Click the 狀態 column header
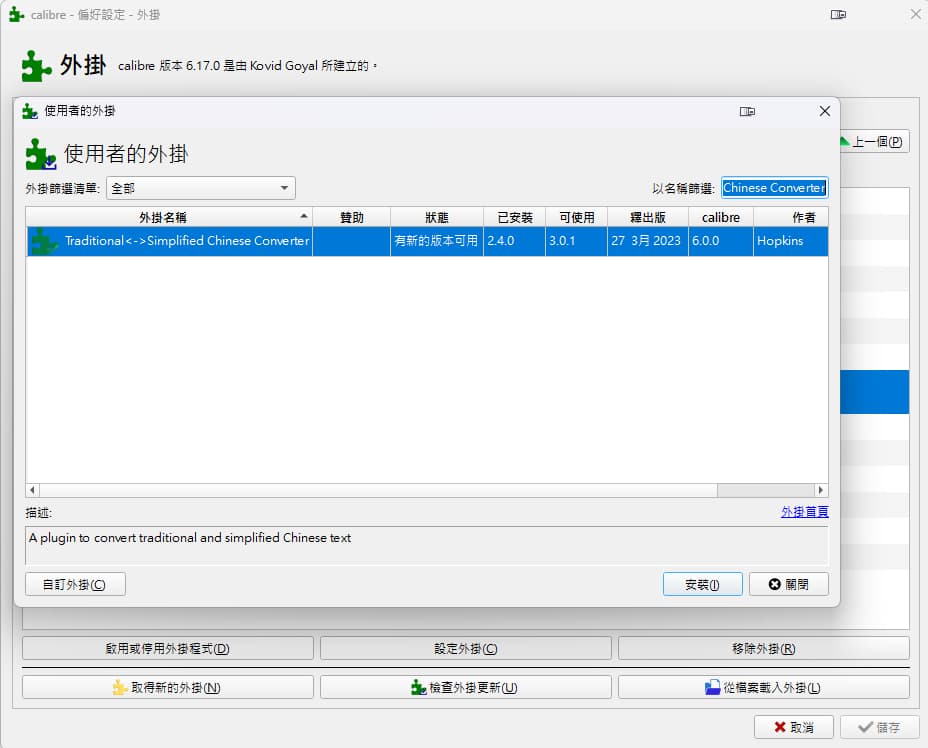928x748 pixels. coord(437,216)
